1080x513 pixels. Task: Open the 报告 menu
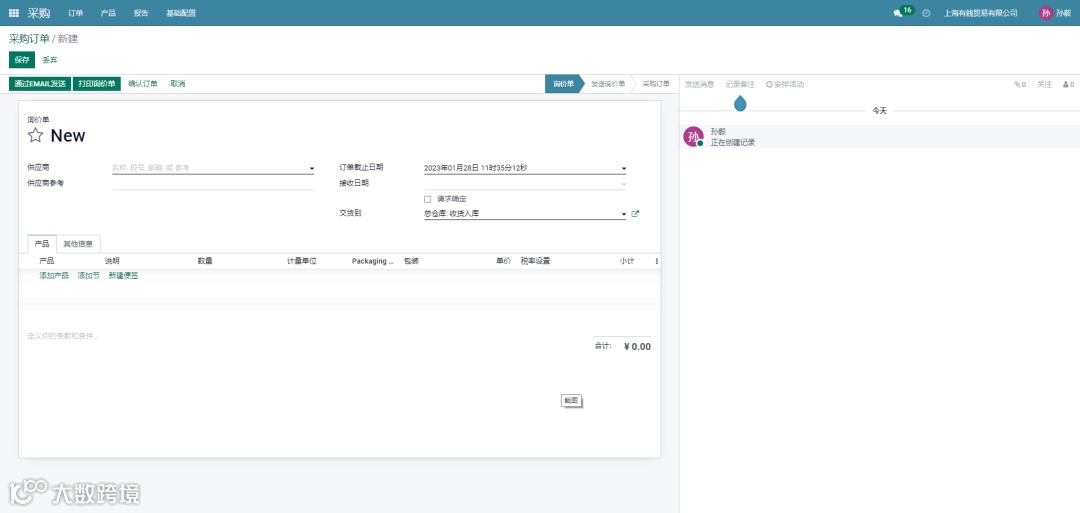point(141,13)
